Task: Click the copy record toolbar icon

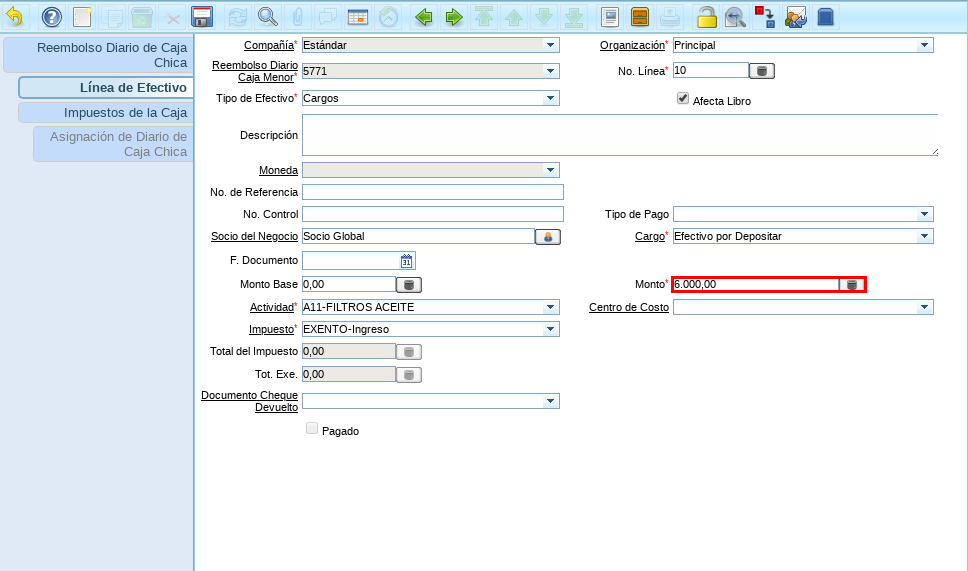Action: 112,17
